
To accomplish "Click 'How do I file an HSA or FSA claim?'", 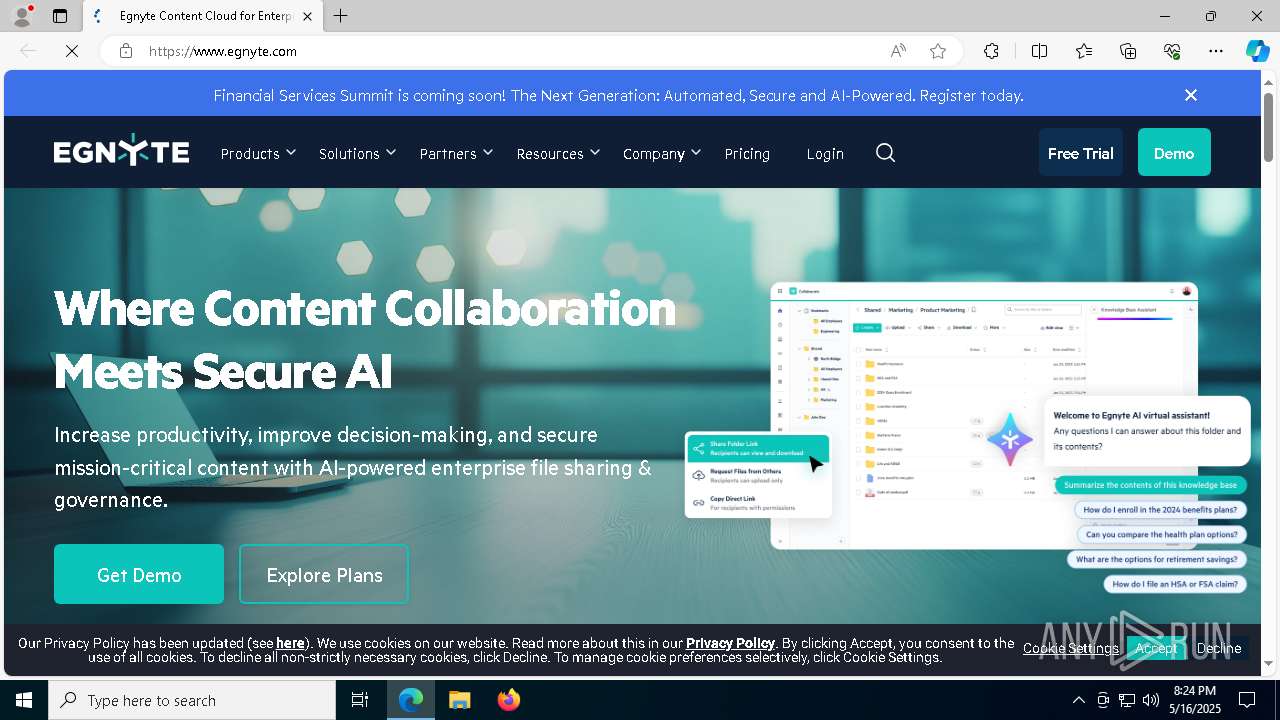I will click(x=1175, y=584).
